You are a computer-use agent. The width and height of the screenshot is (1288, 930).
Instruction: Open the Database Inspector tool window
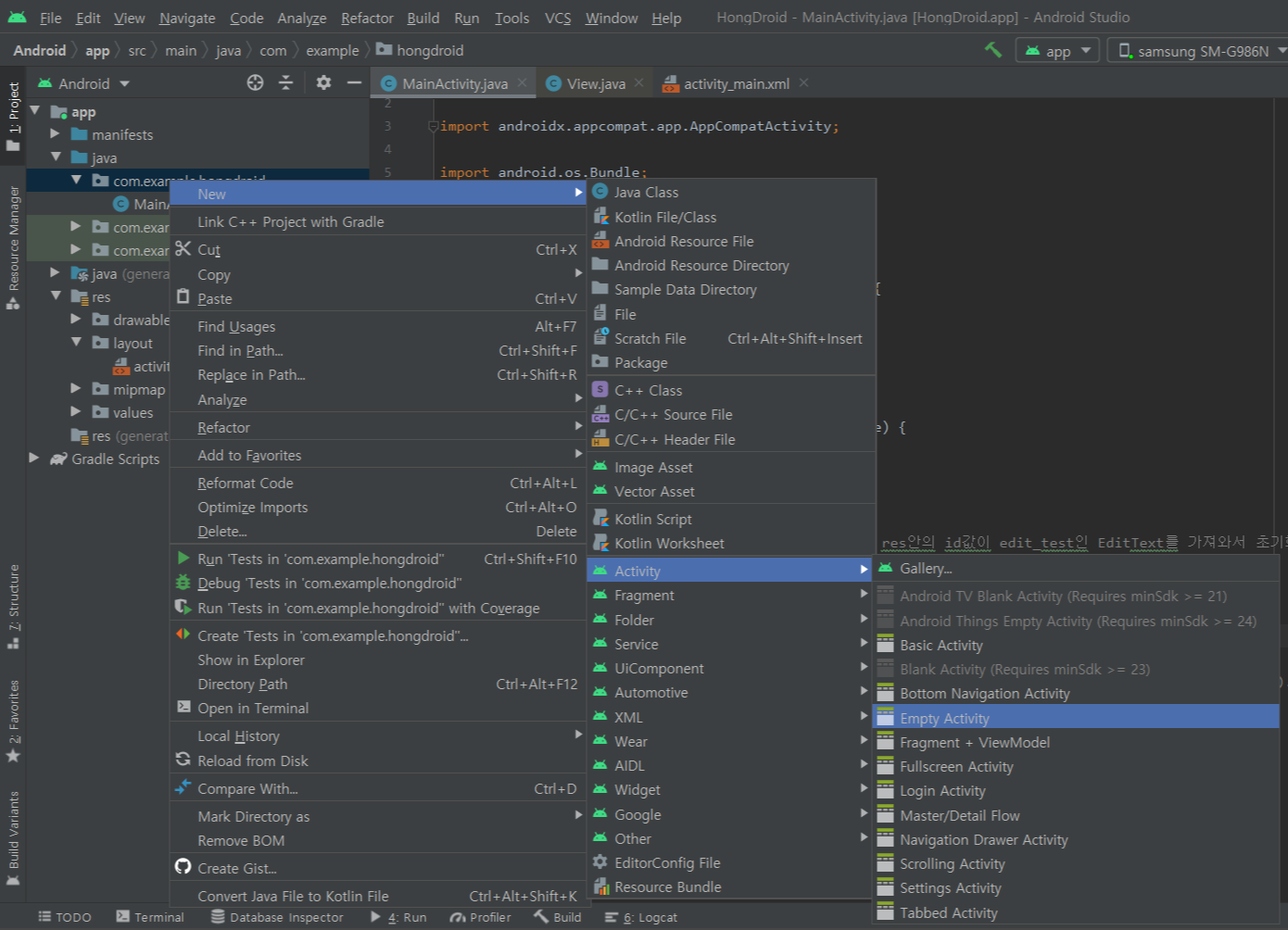point(277,917)
